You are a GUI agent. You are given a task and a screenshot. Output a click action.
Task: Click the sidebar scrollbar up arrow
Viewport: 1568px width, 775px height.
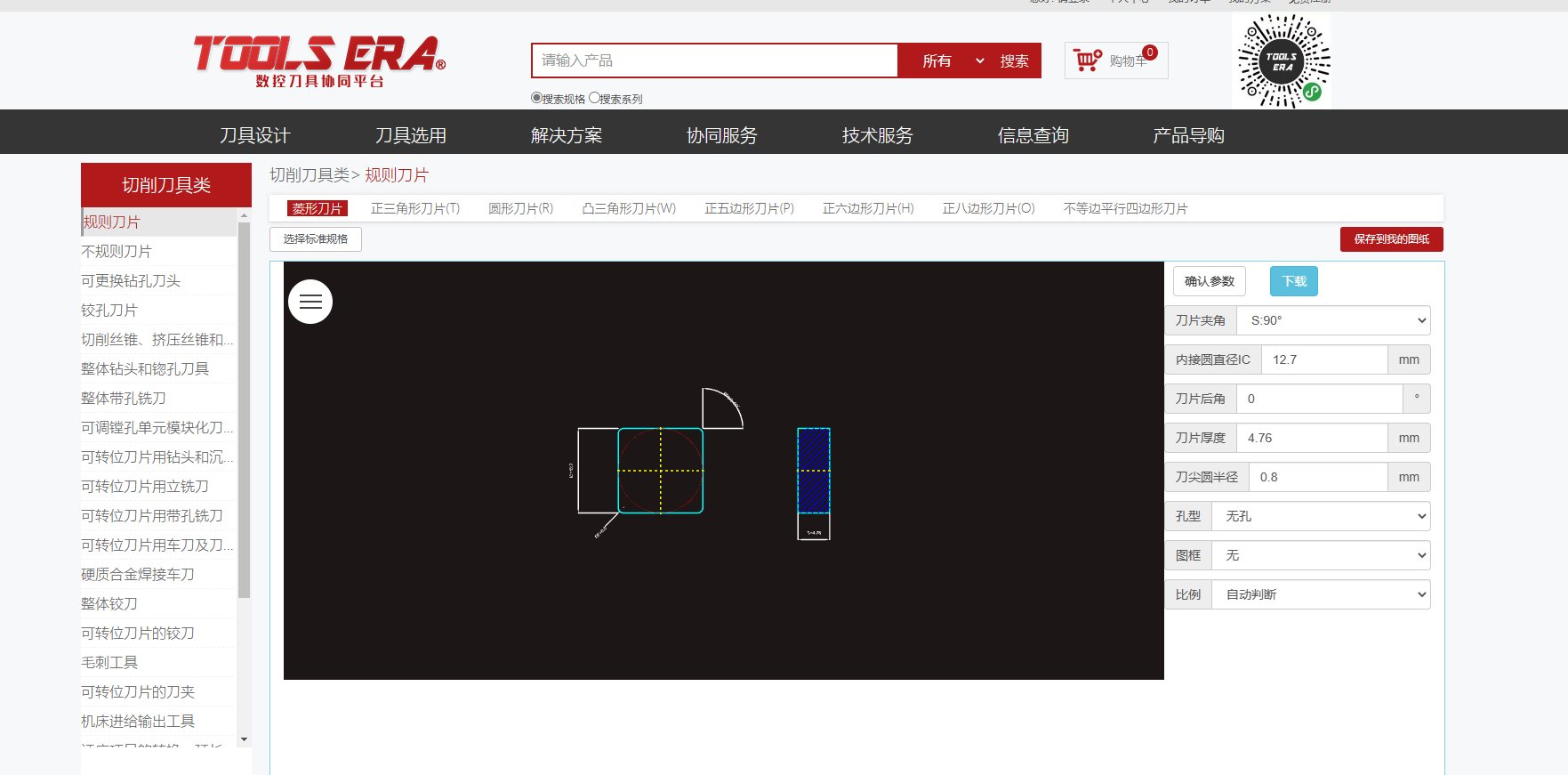[245, 215]
